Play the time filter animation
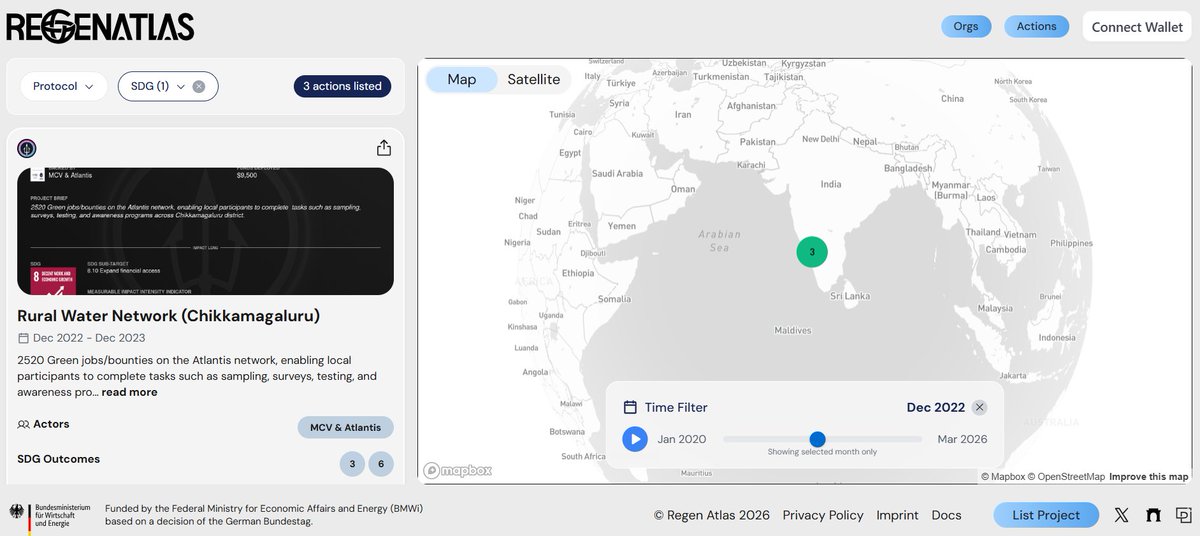This screenshot has height=536, width=1200. [x=635, y=439]
